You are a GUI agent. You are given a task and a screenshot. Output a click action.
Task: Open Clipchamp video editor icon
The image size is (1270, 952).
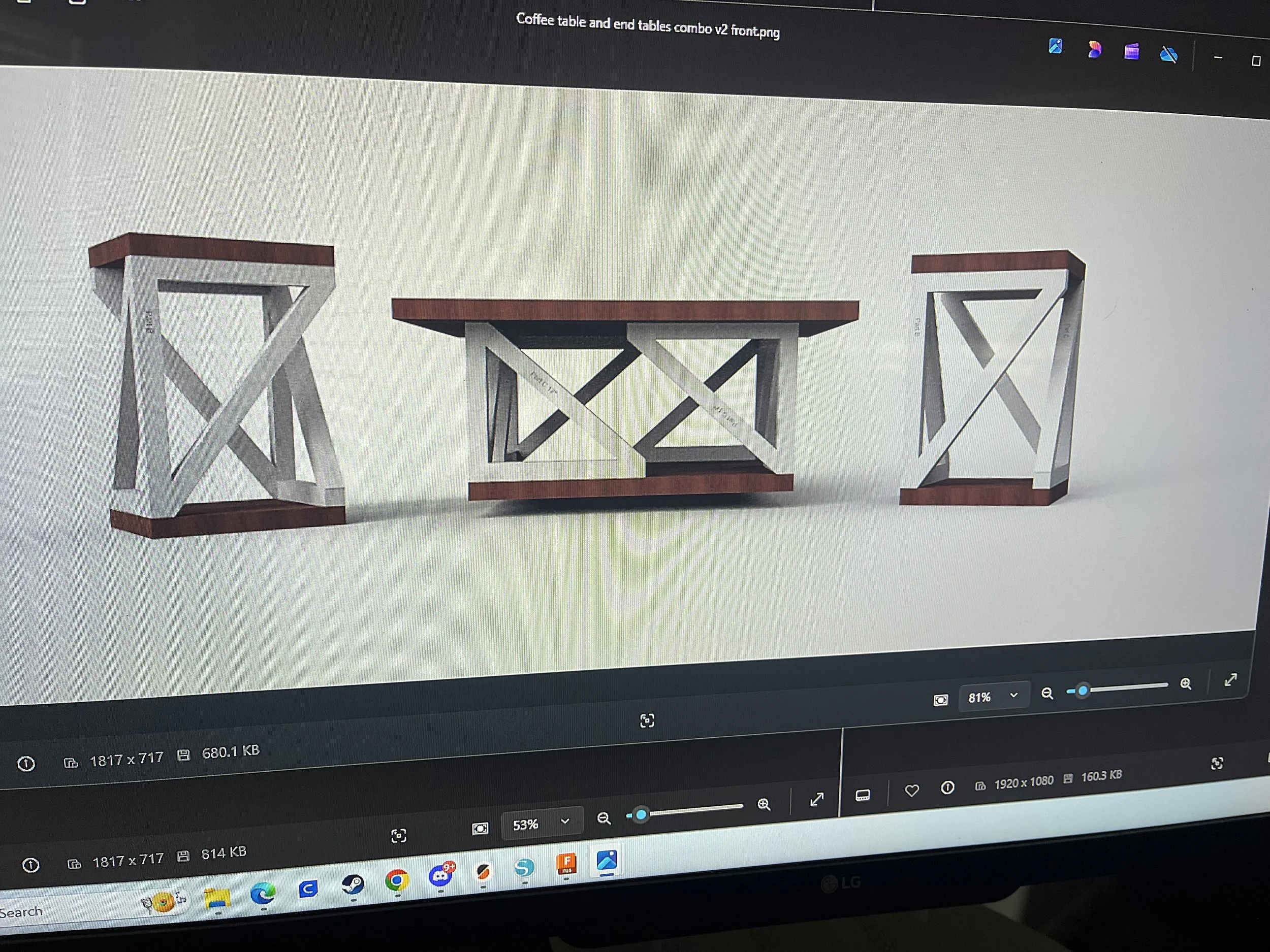click(1132, 52)
